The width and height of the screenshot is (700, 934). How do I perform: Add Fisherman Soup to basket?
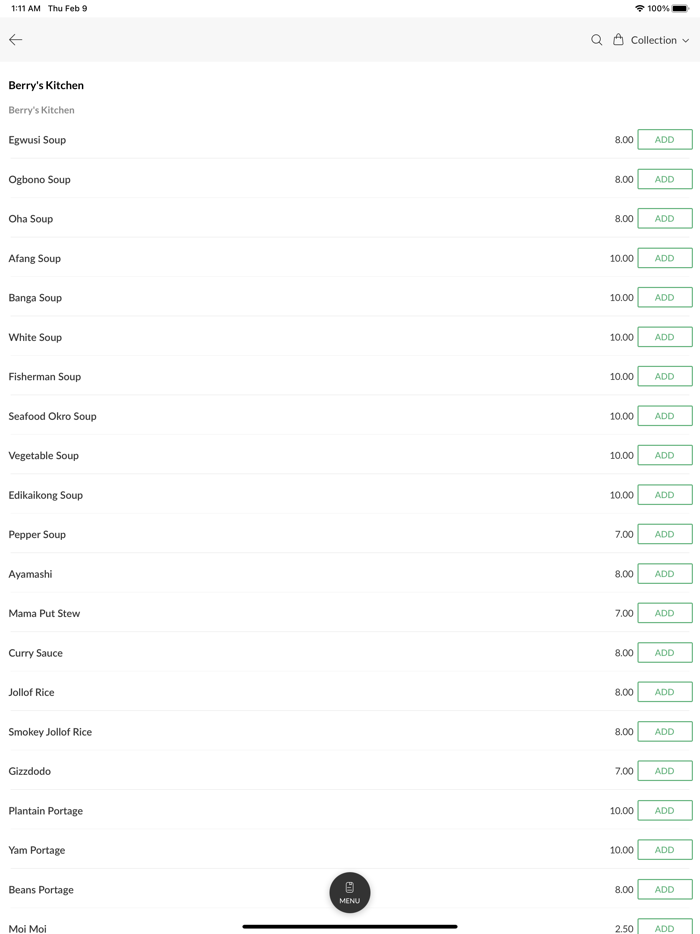[664, 376]
